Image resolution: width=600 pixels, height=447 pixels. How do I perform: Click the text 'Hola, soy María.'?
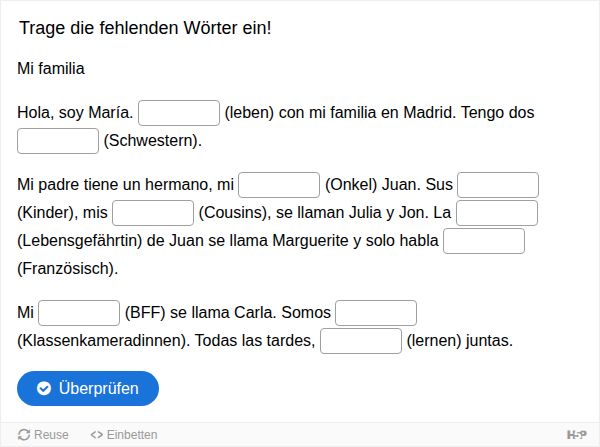tap(75, 113)
